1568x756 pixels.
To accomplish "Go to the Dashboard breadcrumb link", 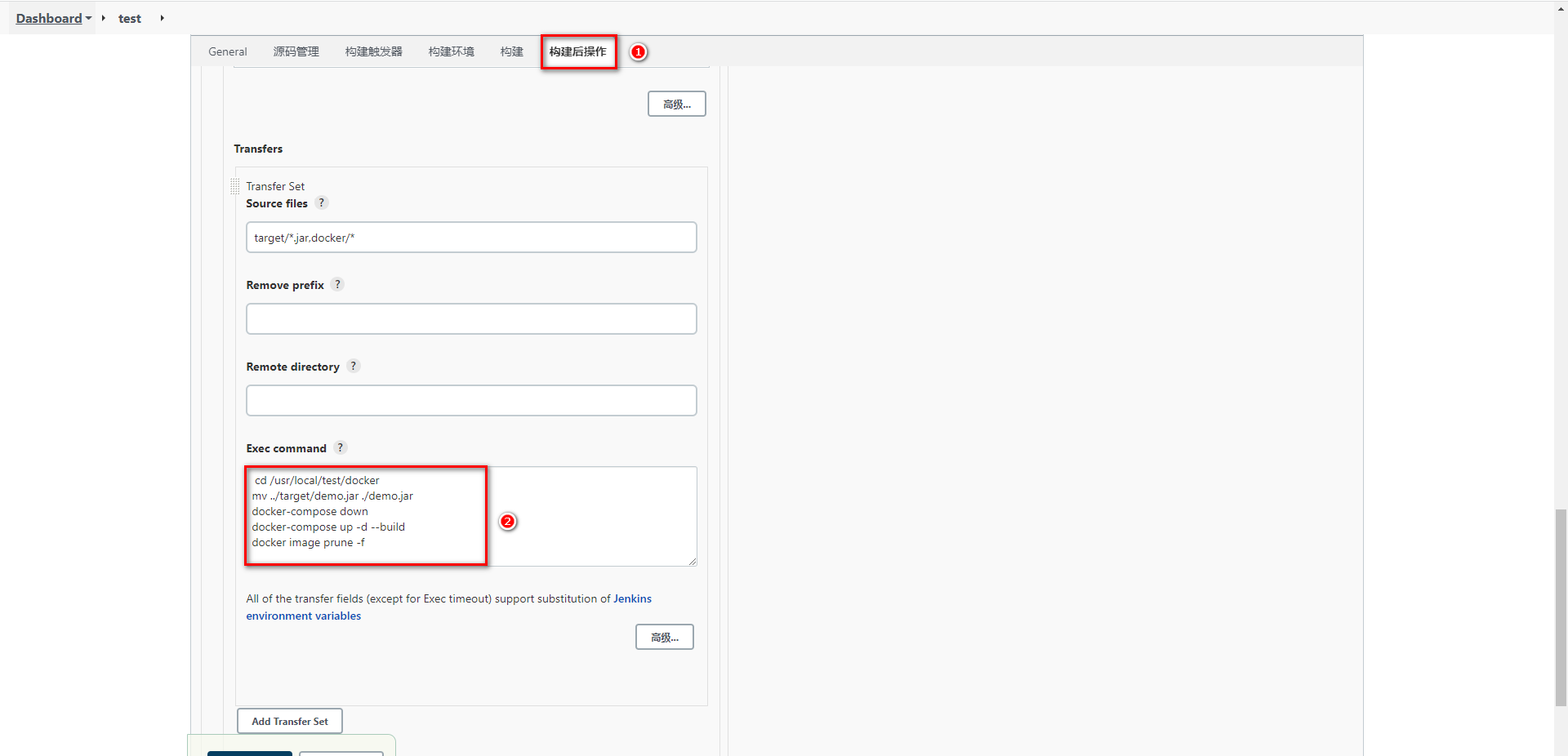I will click(49, 18).
